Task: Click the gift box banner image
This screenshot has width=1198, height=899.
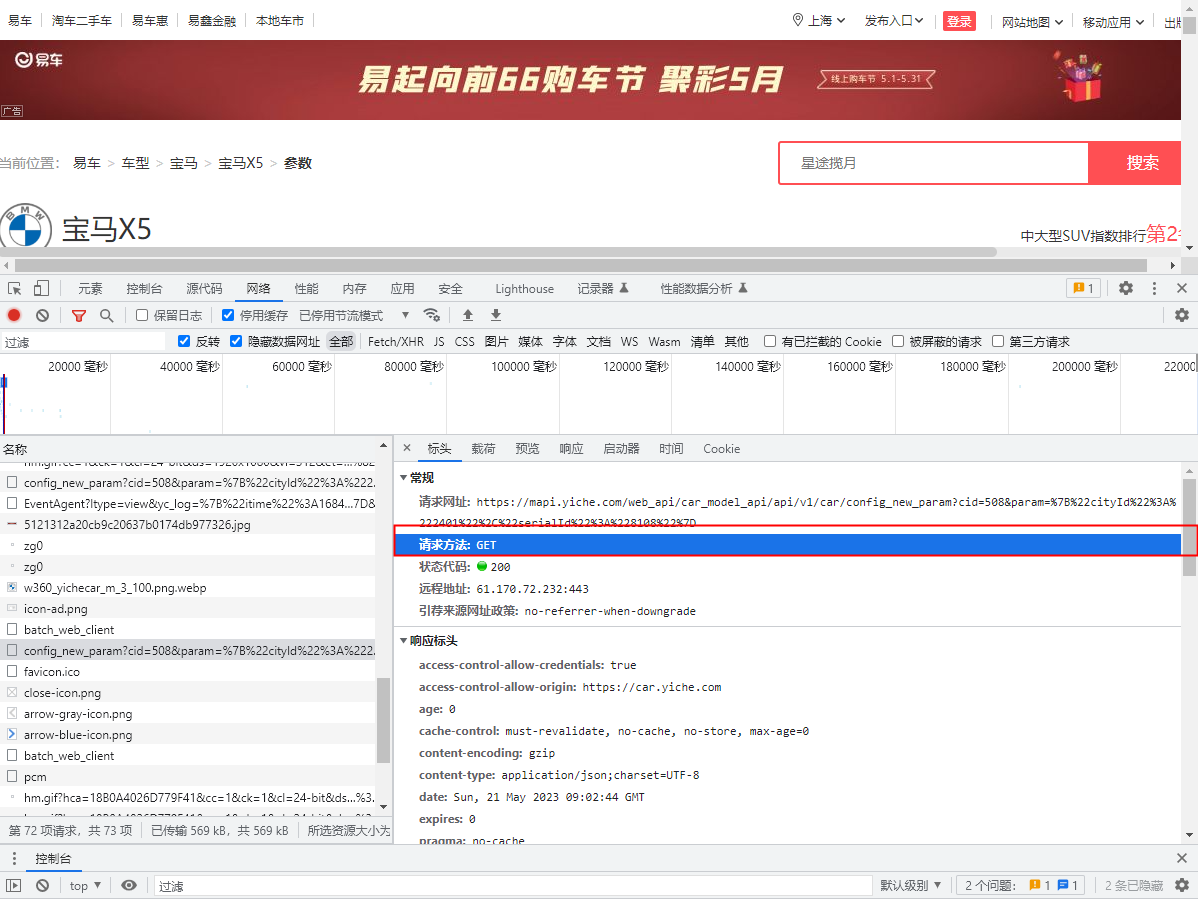Action: [1079, 77]
